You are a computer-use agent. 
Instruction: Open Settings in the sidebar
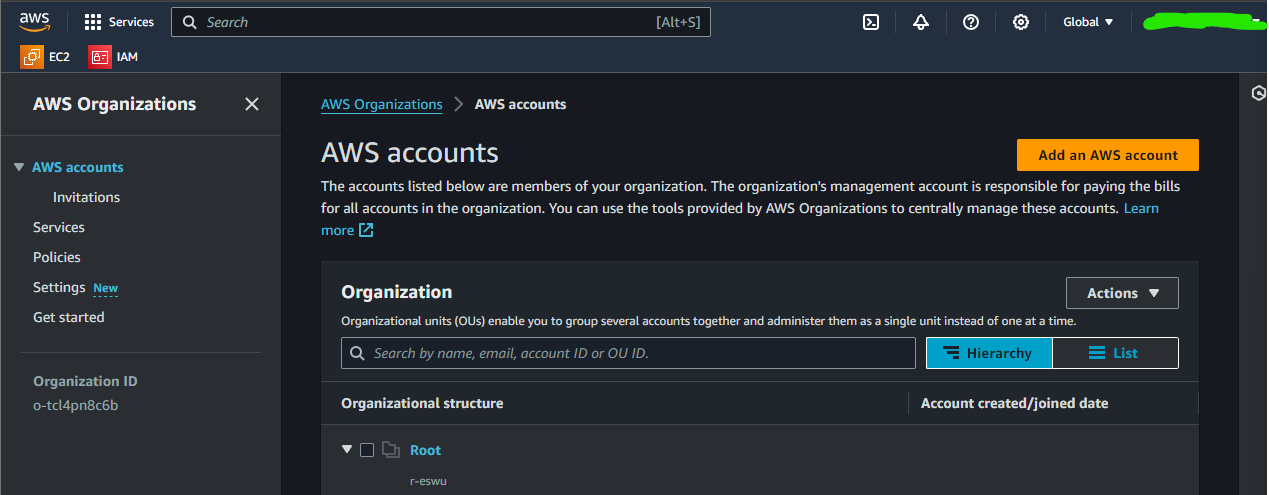click(59, 287)
